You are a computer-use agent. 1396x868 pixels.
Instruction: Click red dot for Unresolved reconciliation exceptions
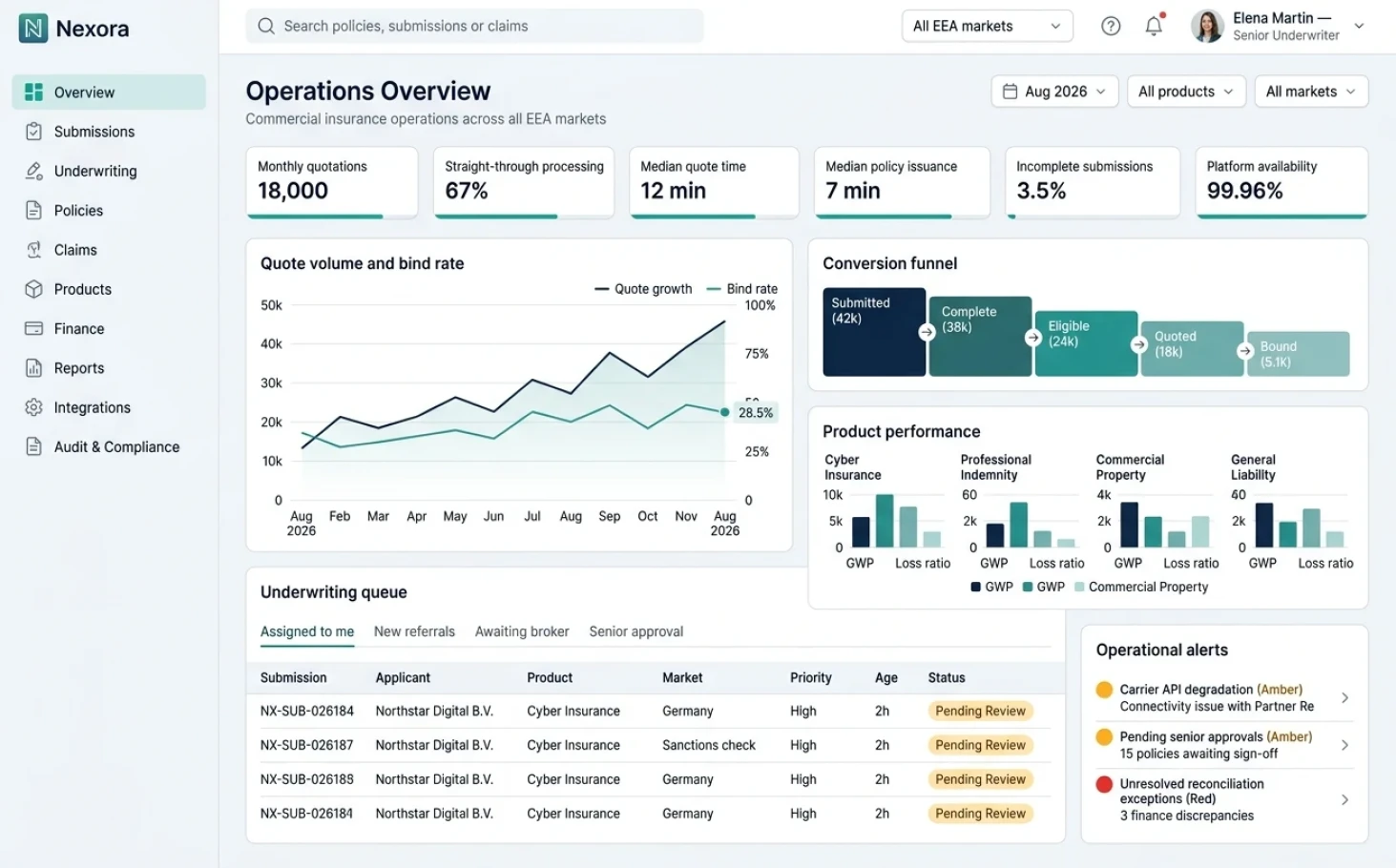pos(1104,784)
